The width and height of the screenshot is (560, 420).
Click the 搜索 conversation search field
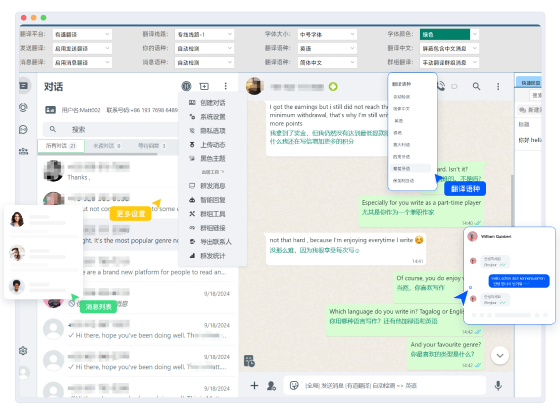(x=111, y=129)
